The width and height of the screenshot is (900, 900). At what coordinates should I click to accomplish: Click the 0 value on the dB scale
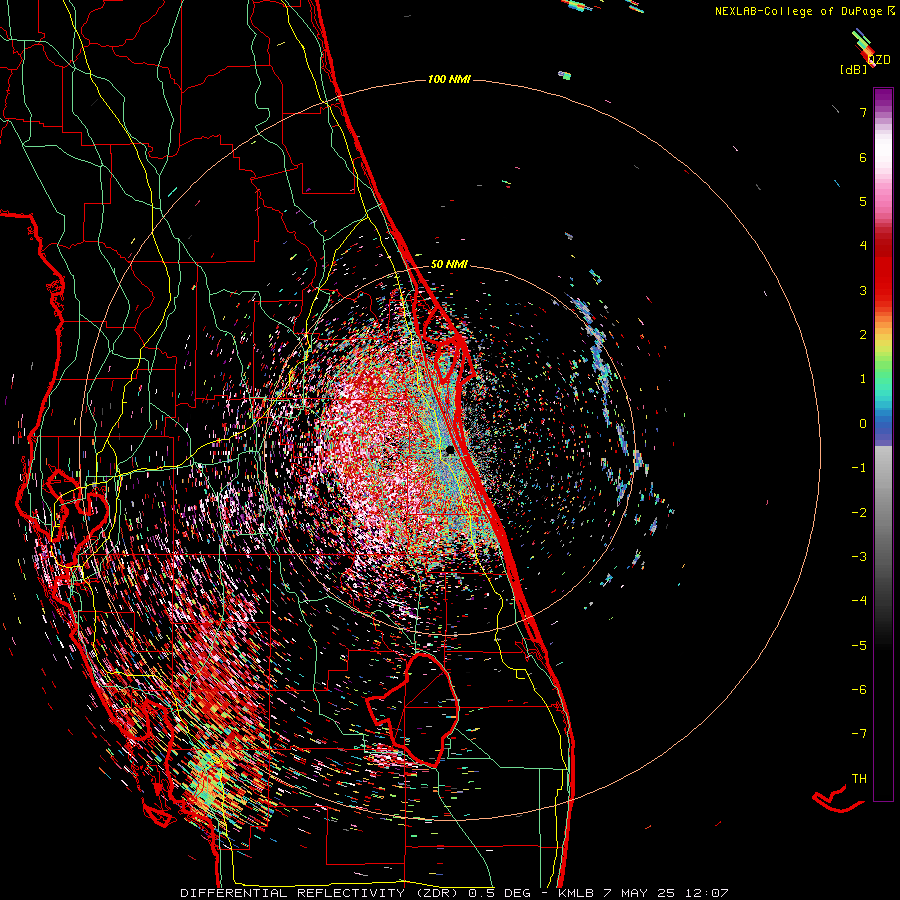click(x=863, y=424)
